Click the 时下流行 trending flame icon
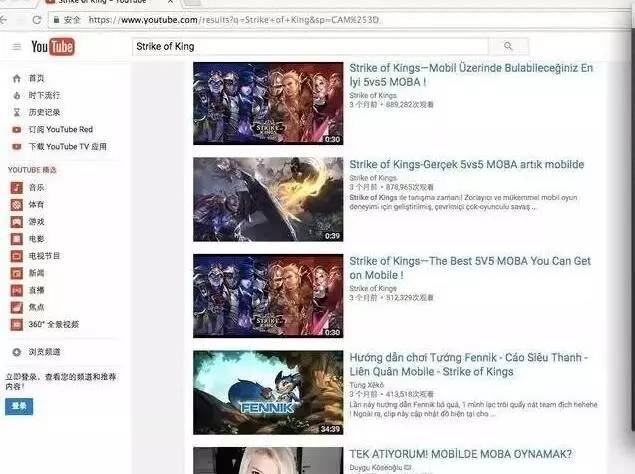This screenshot has height=474, width=635. (x=17, y=96)
